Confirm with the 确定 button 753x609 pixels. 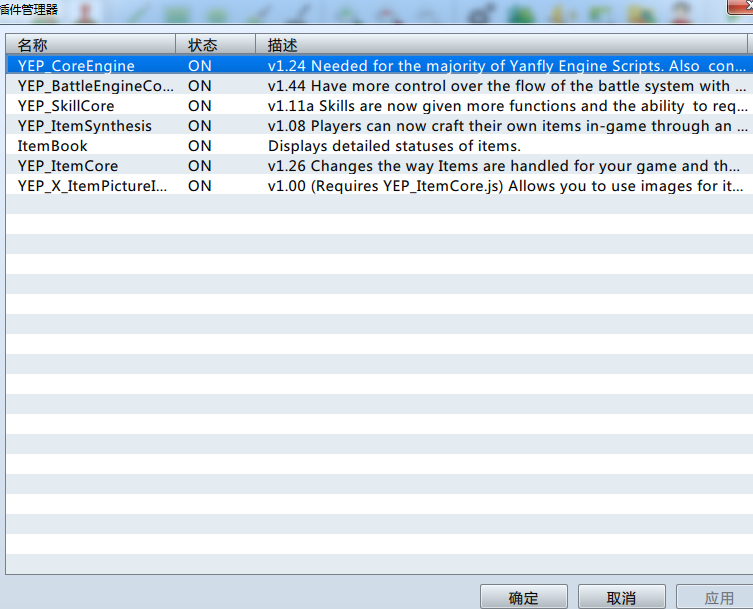524,597
